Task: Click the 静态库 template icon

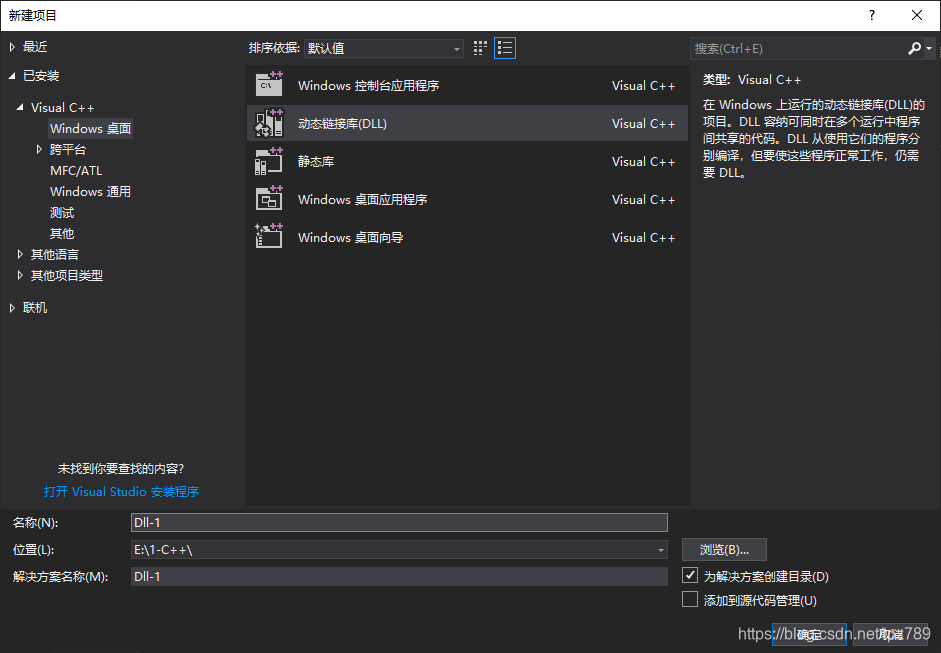Action: point(269,161)
